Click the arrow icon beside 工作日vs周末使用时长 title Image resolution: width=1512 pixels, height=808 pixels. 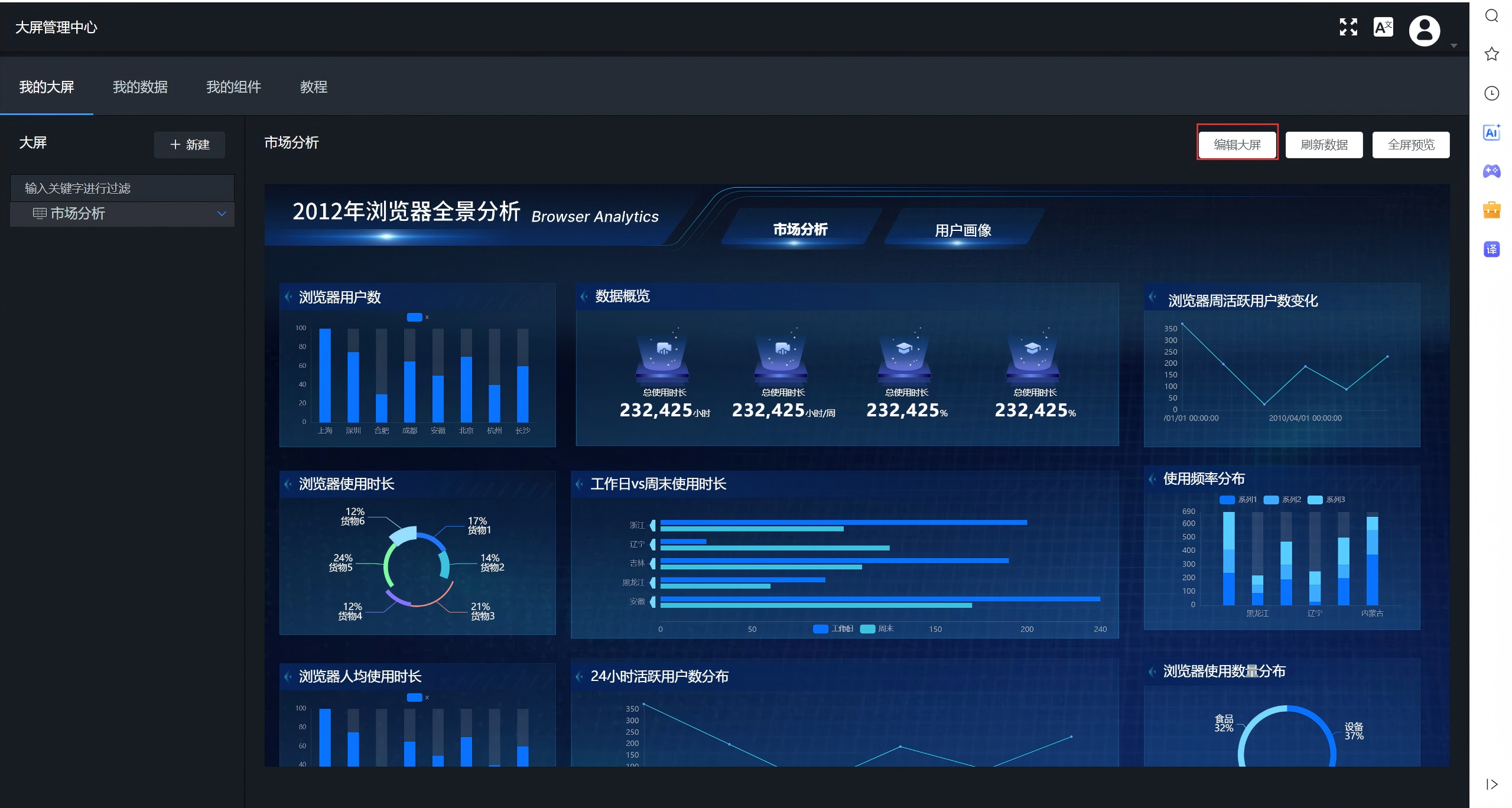coord(580,484)
